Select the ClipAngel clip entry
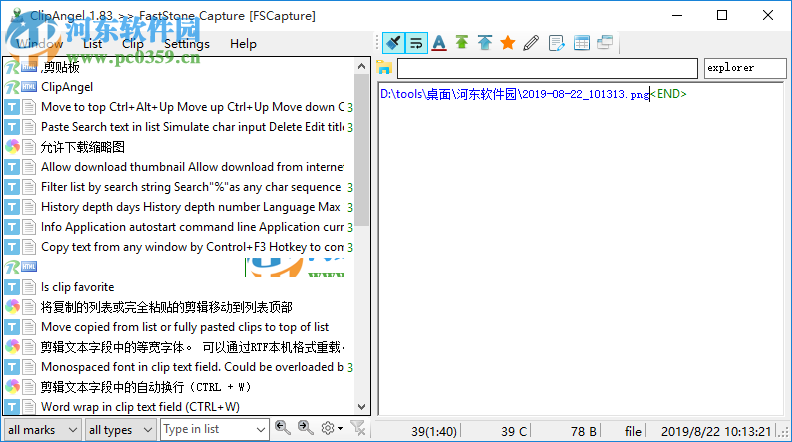Viewport: 792px width, 442px height. tap(179, 87)
